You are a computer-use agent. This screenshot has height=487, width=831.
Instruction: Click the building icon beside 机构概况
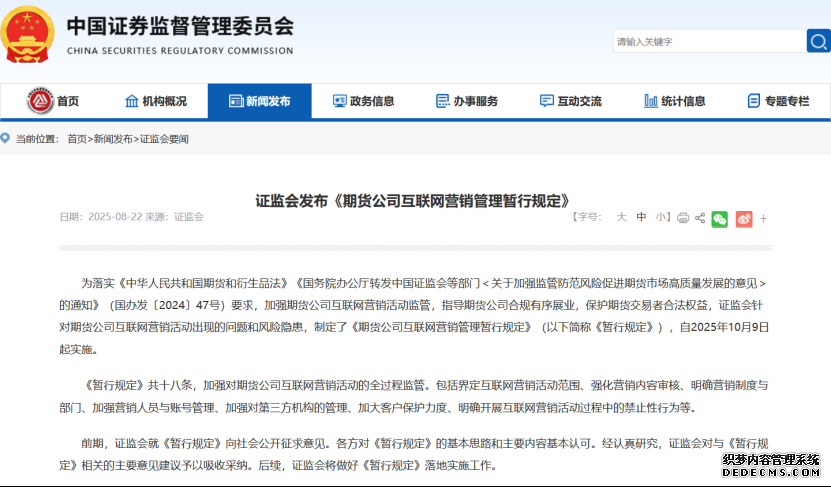click(131, 101)
